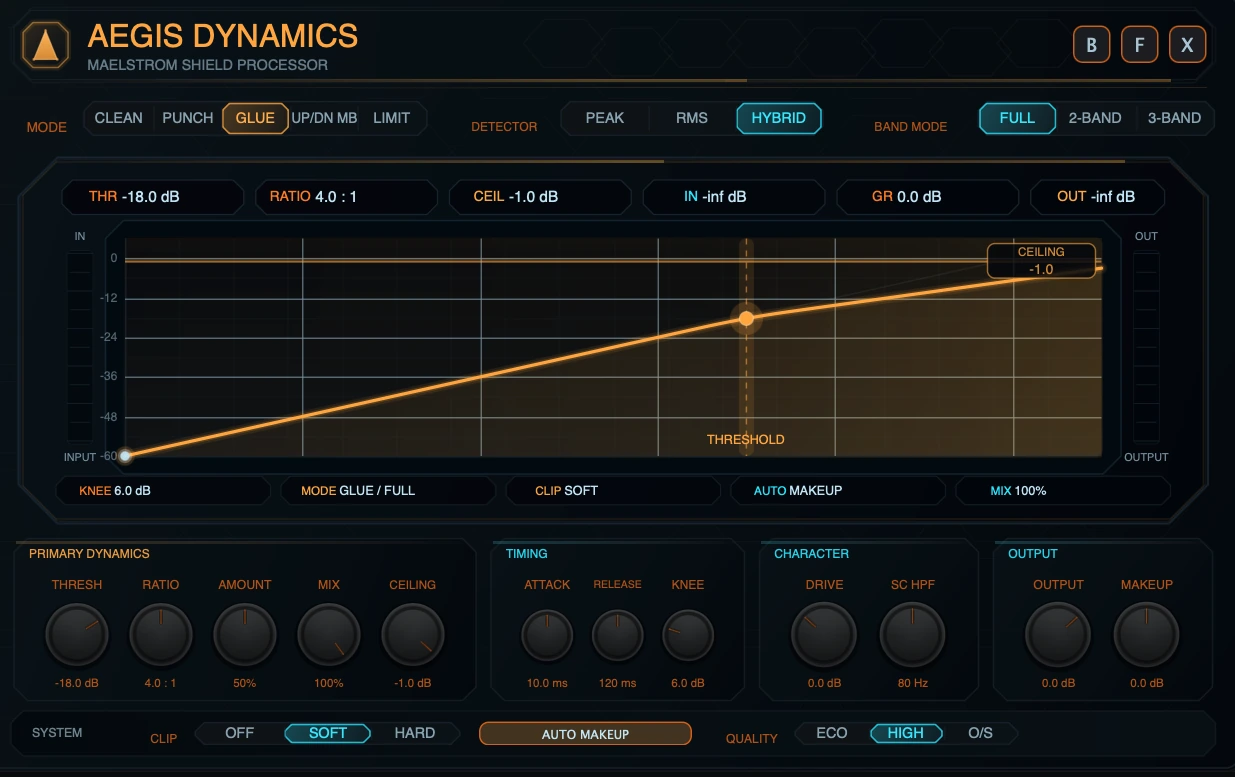Viewport: 1235px width, 777px height.
Task: Select PUNCH mode
Action: [187, 118]
